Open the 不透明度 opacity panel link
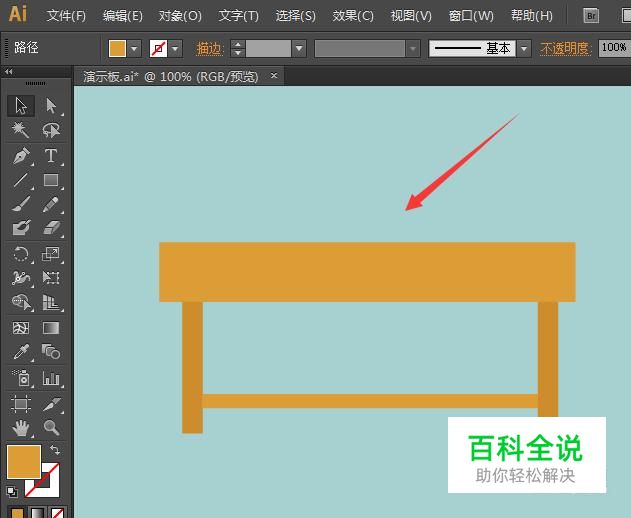Screen dimensions: 631x518 coord(565,49)
